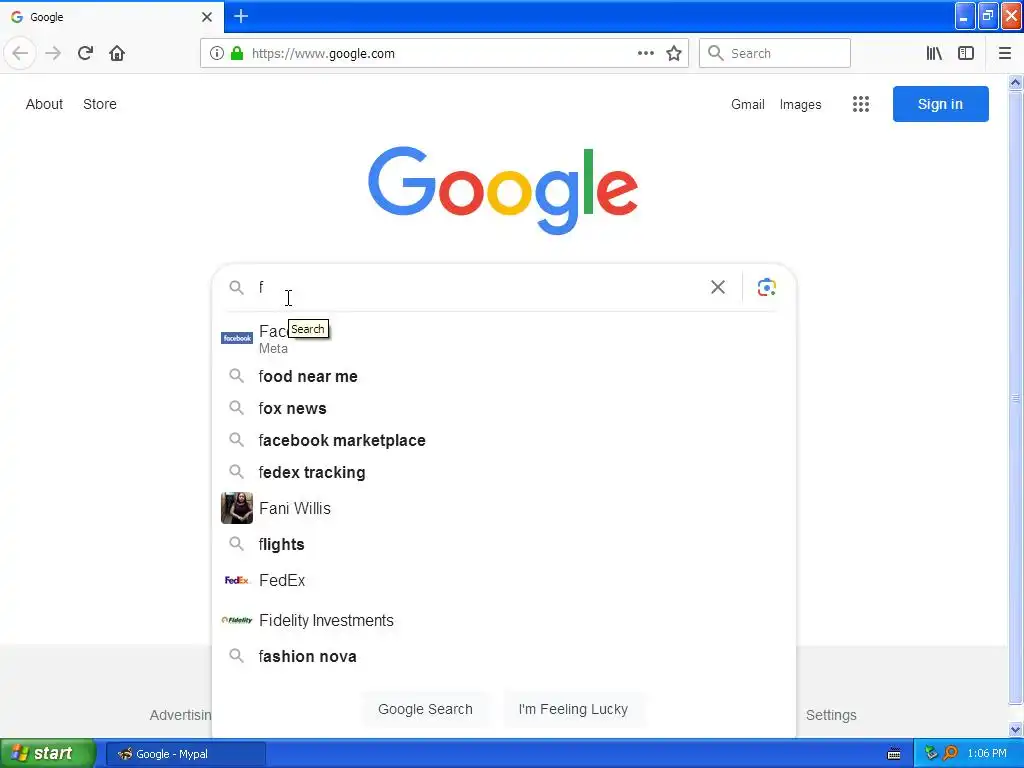Open the Library toolbar icon
The height and width of the screenshot is (768, 1024).
934,54
